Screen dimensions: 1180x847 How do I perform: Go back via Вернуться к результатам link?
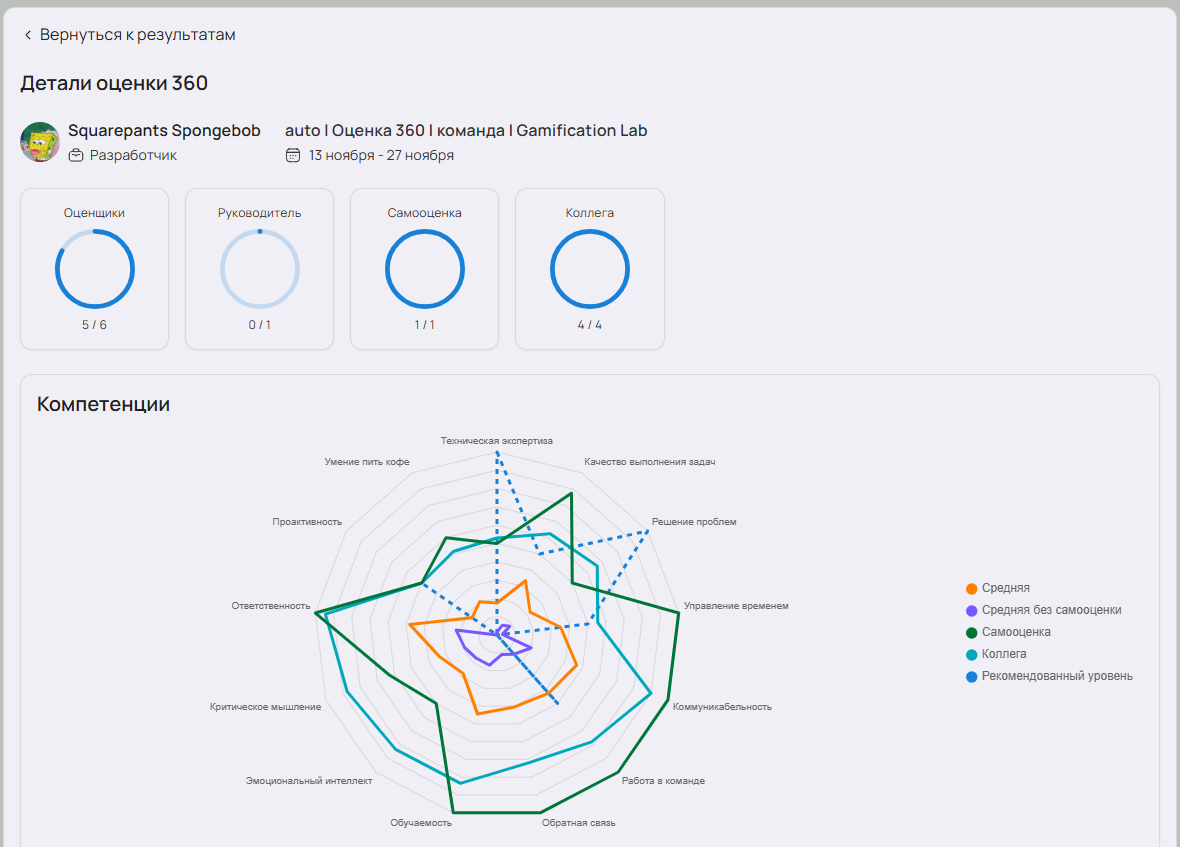coord(137,35)
